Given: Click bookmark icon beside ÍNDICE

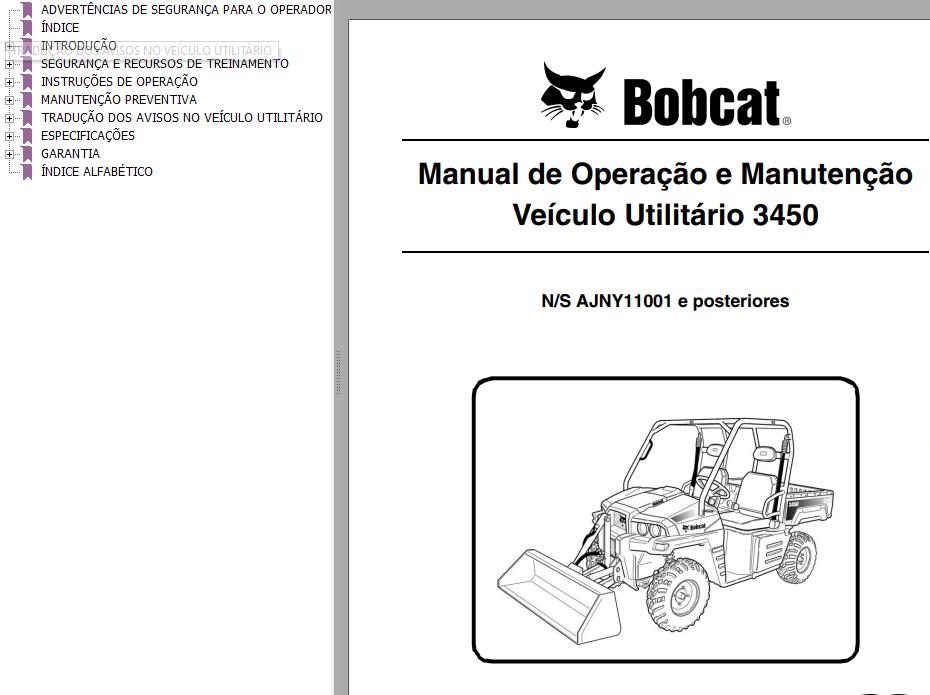Looking at the screenshot, I should coord(27,28).
